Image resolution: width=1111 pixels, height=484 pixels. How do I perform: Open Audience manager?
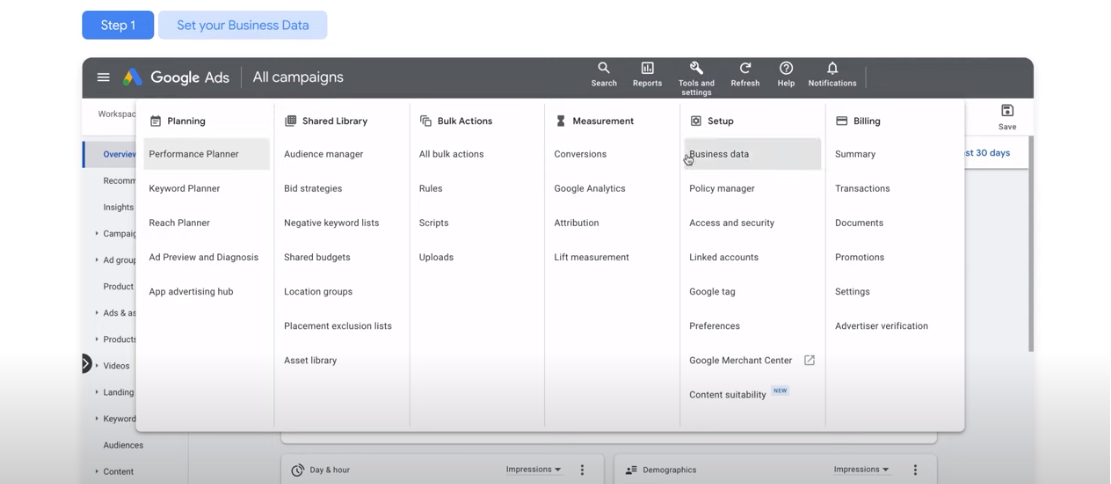(x=323, y=154)
